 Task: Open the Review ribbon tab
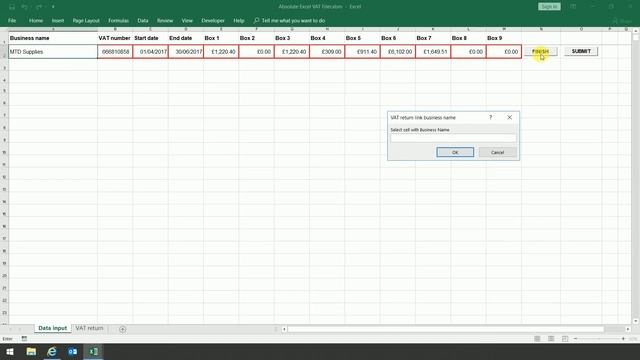(165, 20)
